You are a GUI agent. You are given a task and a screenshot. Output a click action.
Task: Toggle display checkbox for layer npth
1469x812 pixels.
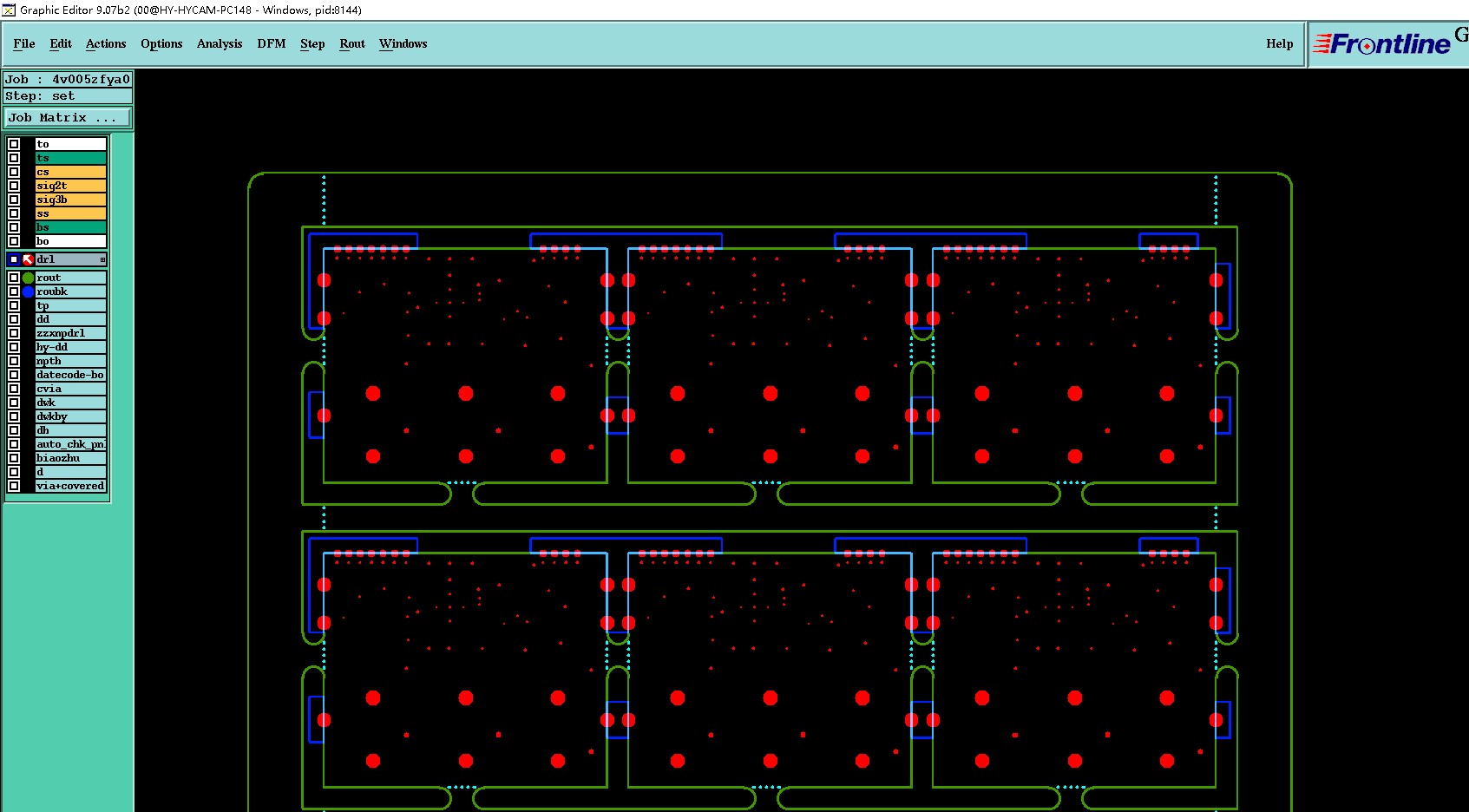pos(14,361)
